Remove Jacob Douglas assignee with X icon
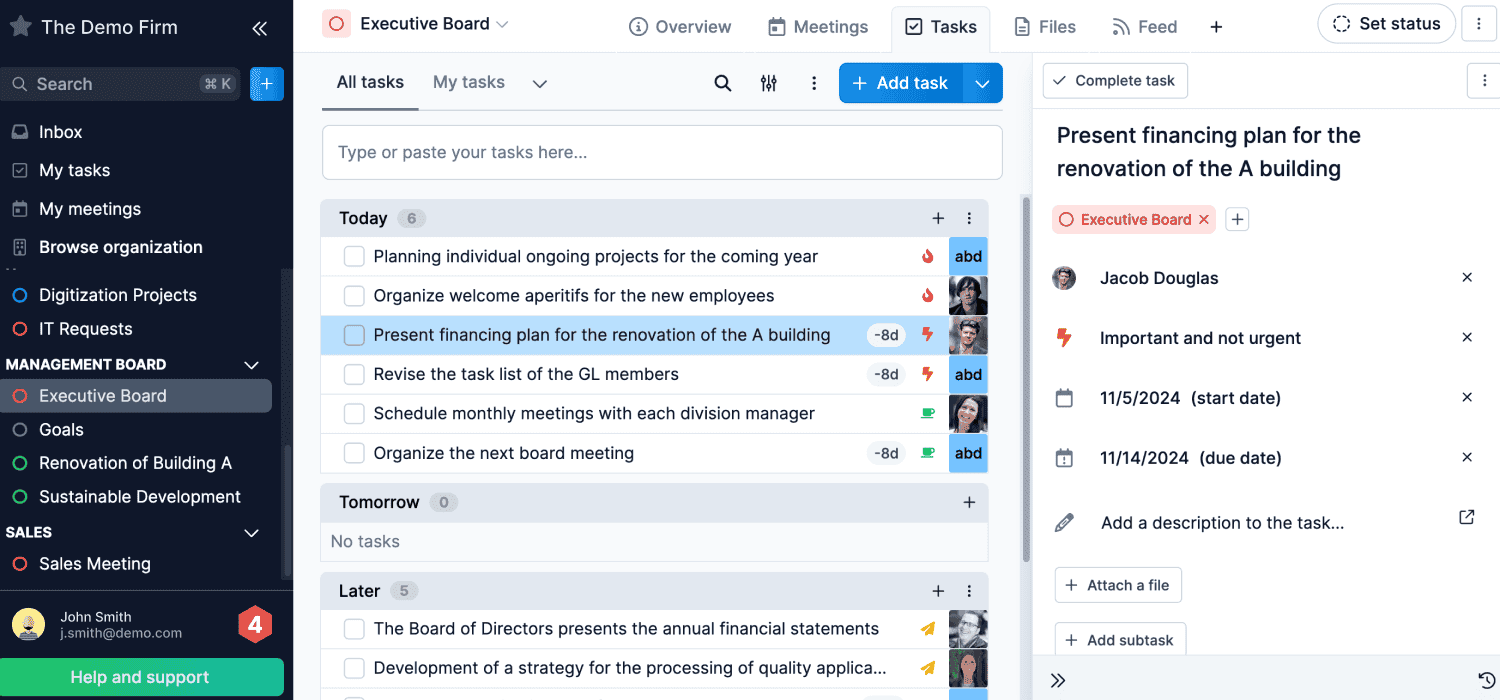1500x700 pixels. pyautogui.click(x=1466, y=278)
